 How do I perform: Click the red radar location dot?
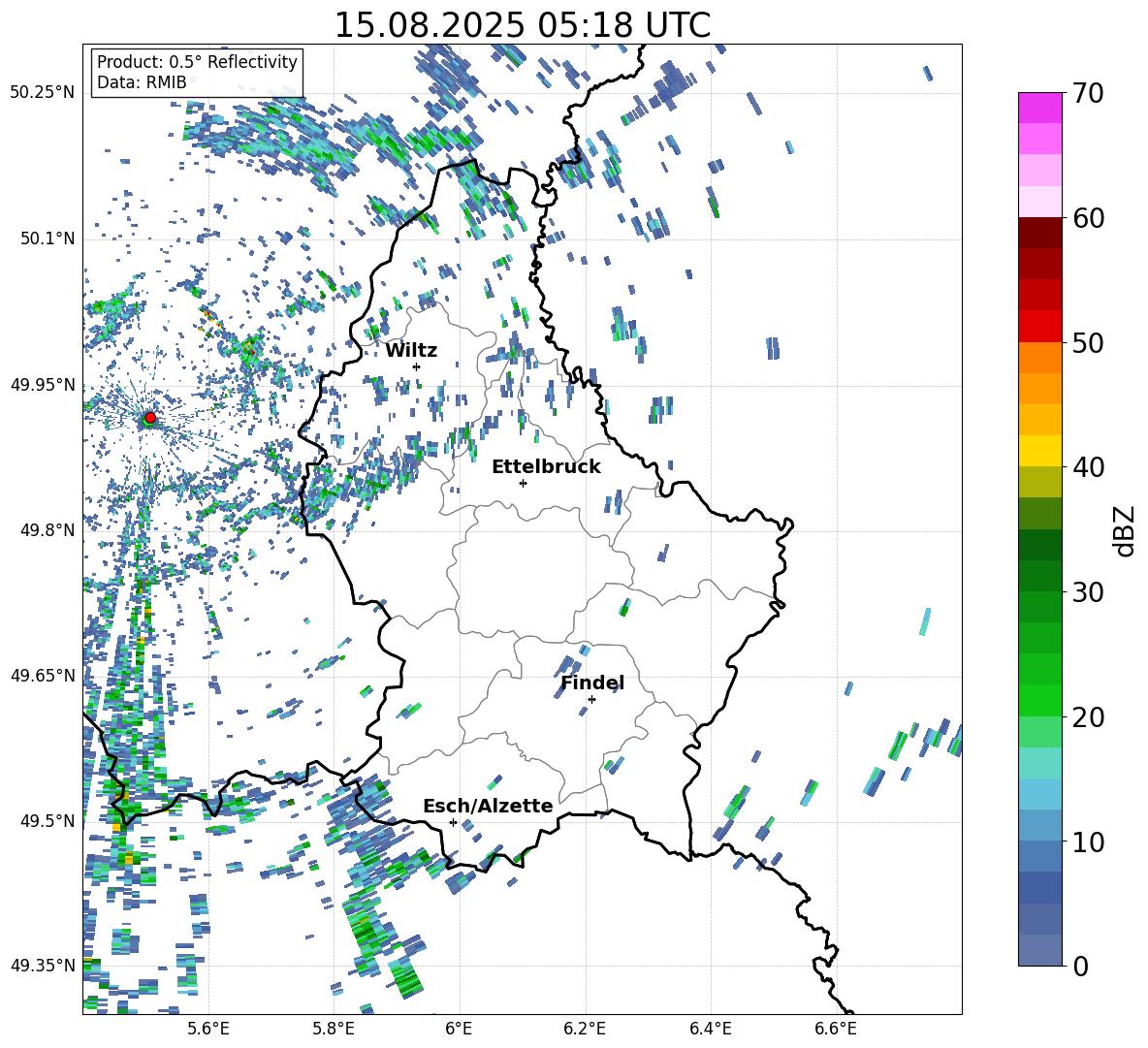point(150,418)
